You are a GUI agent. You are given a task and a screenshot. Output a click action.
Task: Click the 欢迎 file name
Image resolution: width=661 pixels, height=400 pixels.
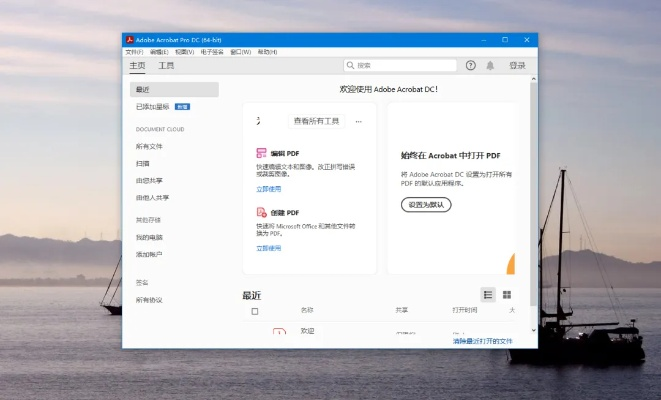click(x=308, y=331)
